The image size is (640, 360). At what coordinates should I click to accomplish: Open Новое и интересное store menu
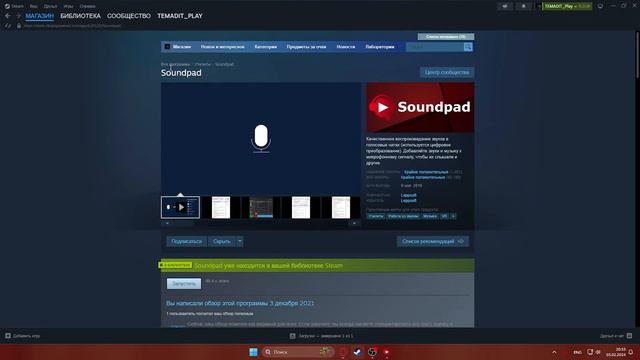(222, 47)
